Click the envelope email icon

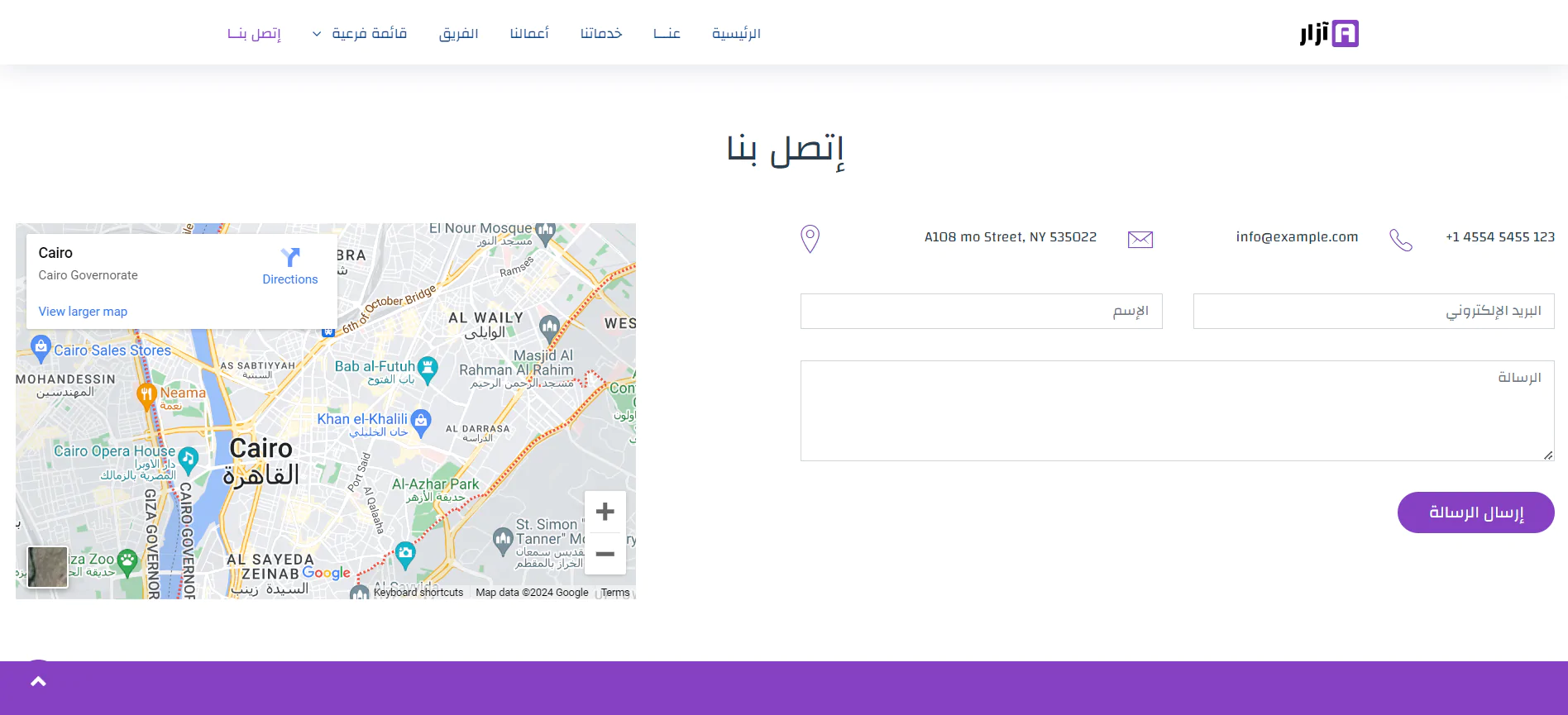(1140, 239)
